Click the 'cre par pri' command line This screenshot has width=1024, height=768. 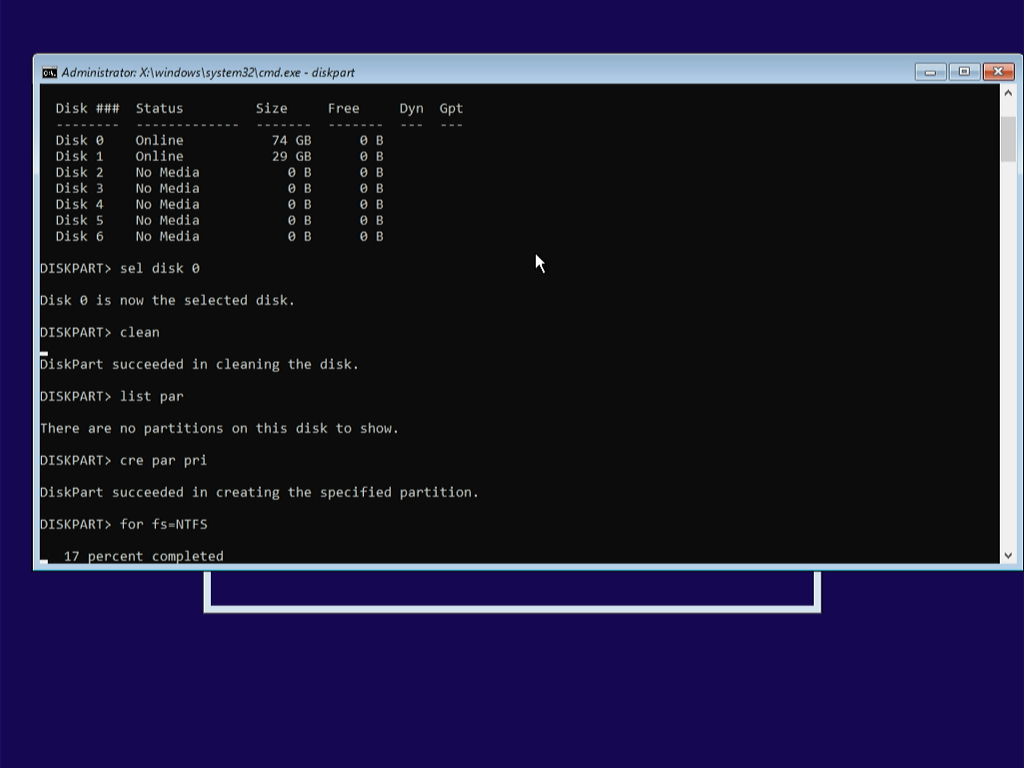pos(123,460)
